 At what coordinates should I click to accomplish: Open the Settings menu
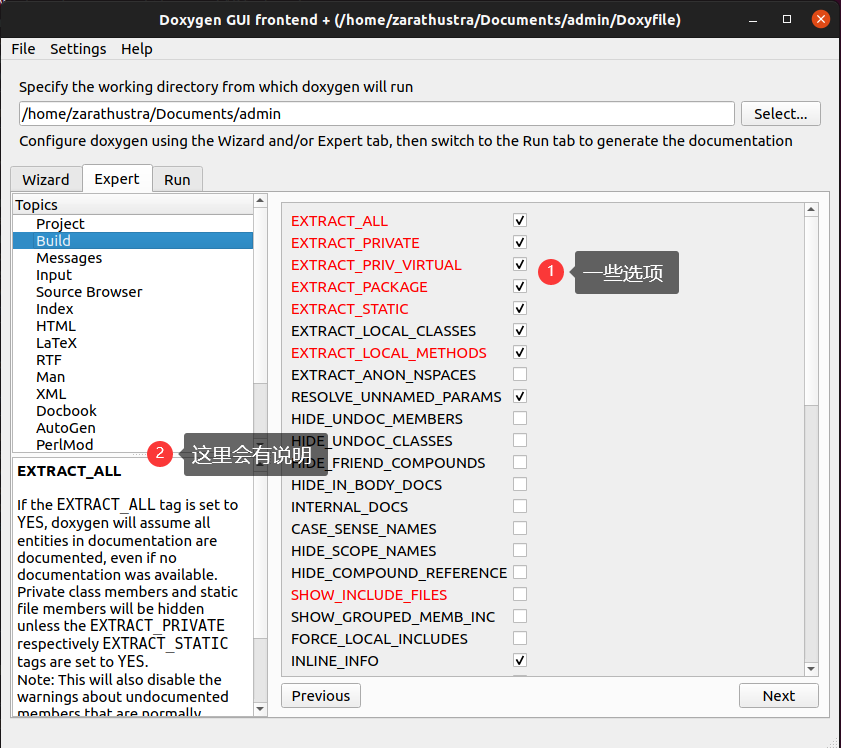click(x=78, y=49)
